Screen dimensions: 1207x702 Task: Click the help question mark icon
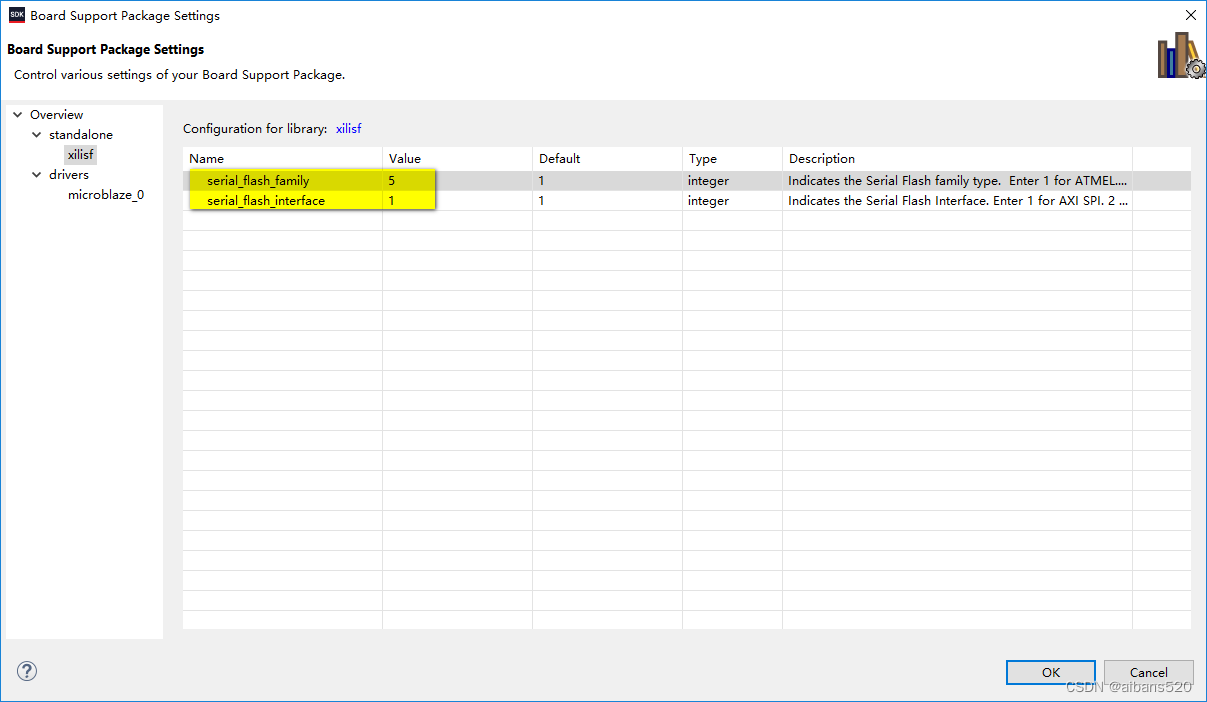click(26, 671)
